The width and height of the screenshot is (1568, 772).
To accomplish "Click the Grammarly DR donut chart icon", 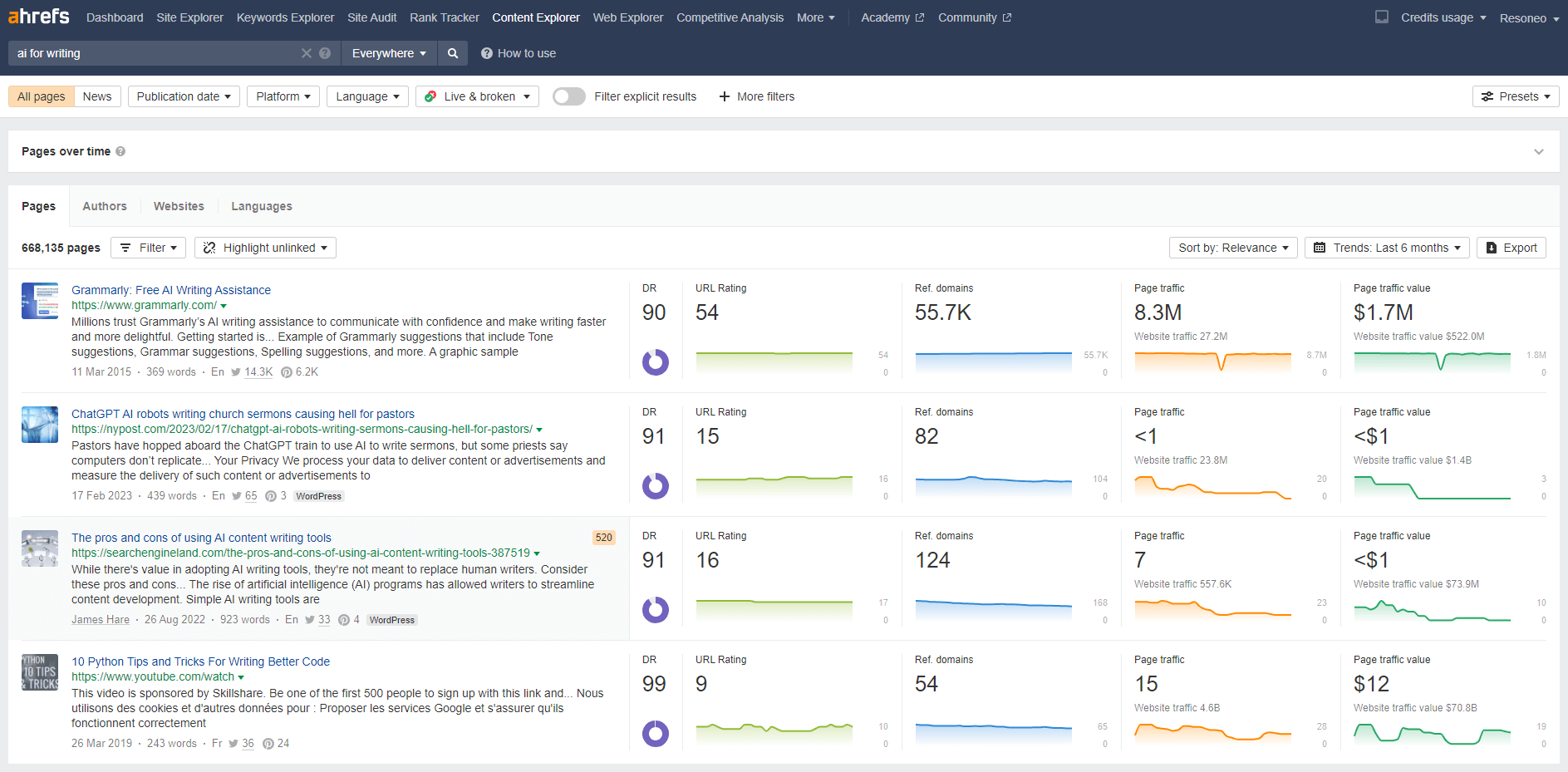I will point(655,362).
